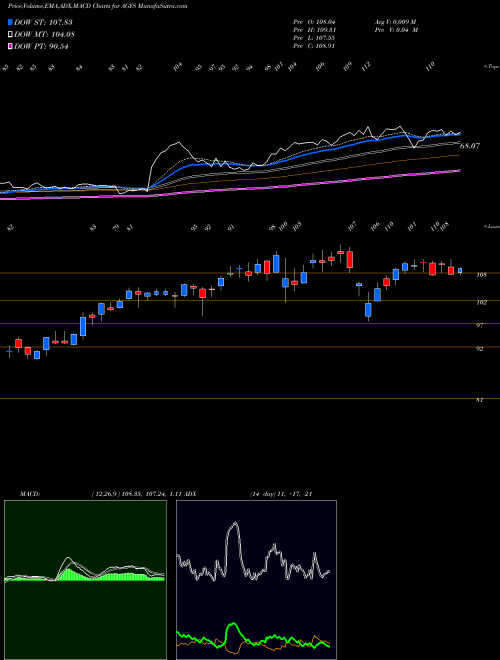Open the green MACD histogram panel
The image size is (500, 660).
85,580
